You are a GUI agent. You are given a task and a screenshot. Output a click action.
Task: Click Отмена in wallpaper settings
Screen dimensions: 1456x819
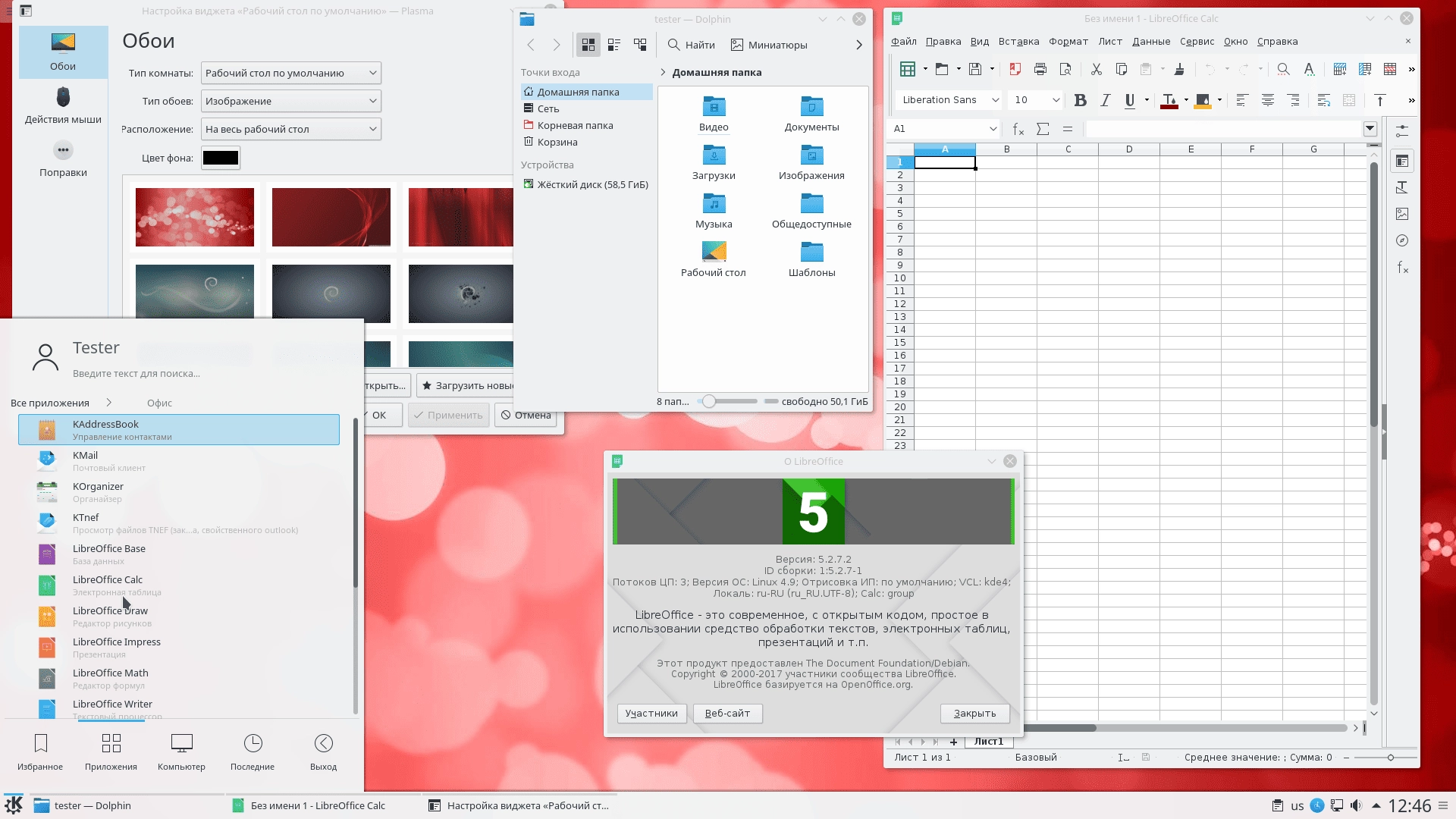pos(526,415)
